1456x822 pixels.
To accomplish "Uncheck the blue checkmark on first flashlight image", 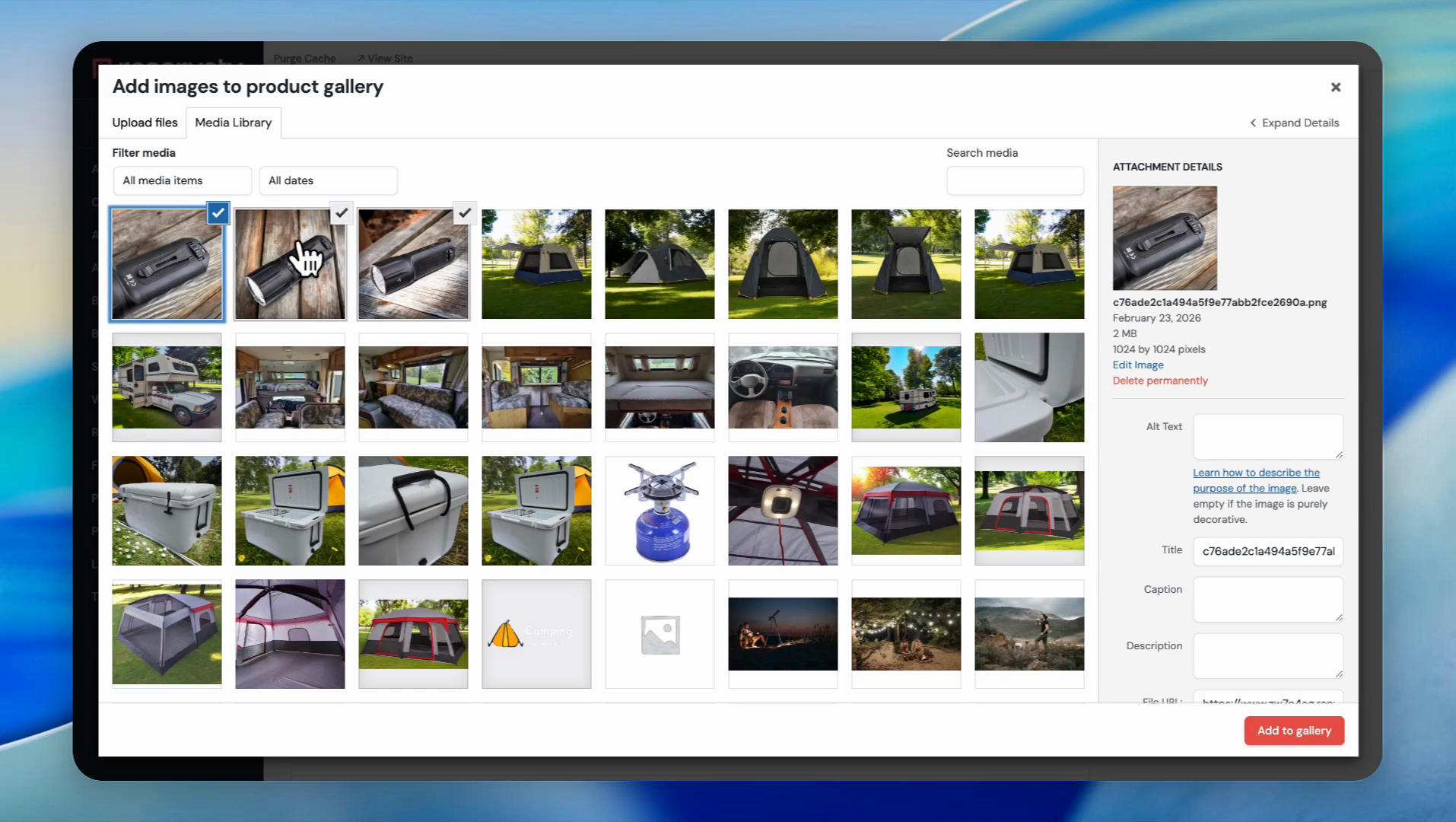I will (218, 213).
